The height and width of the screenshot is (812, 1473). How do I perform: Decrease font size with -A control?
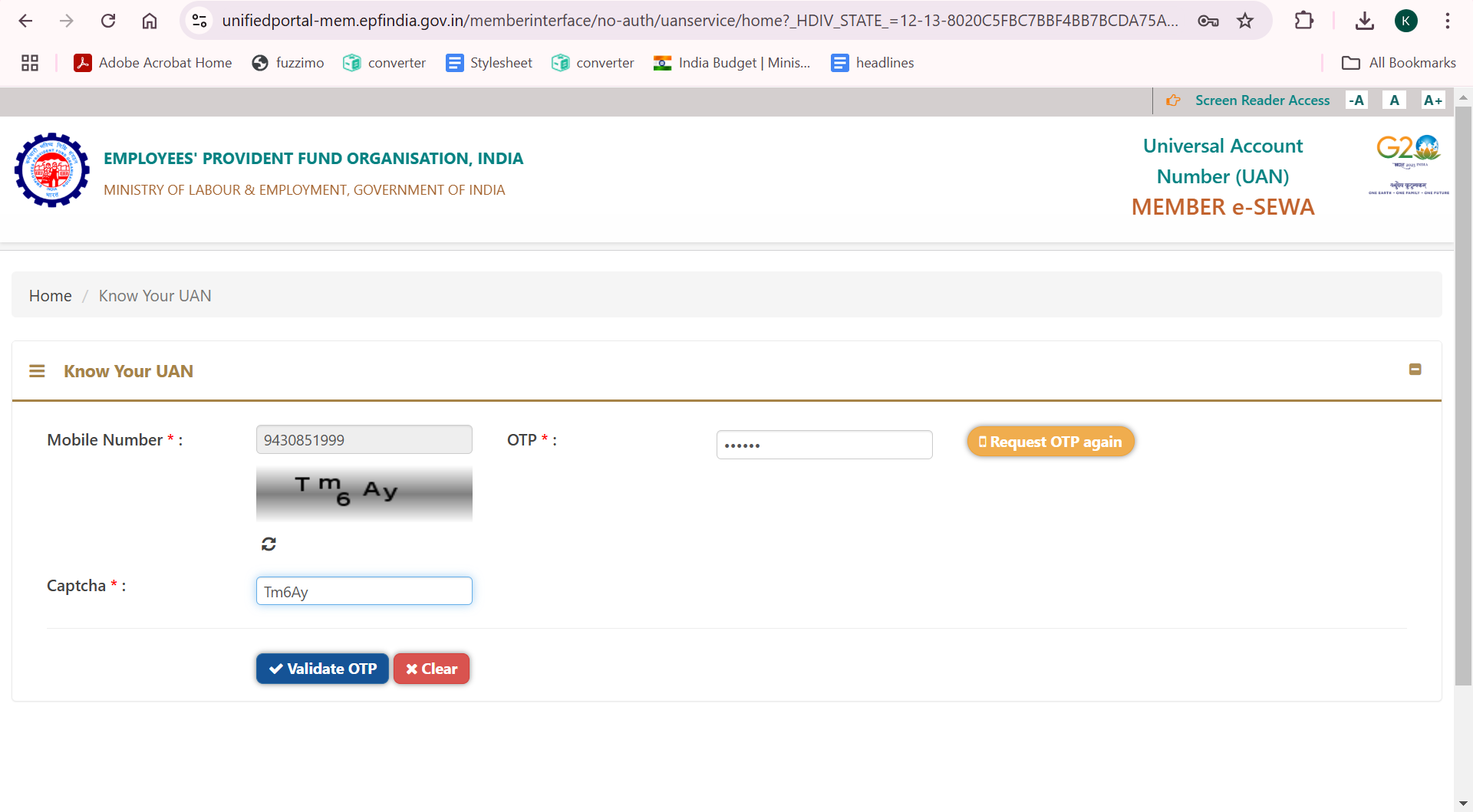1356,100
